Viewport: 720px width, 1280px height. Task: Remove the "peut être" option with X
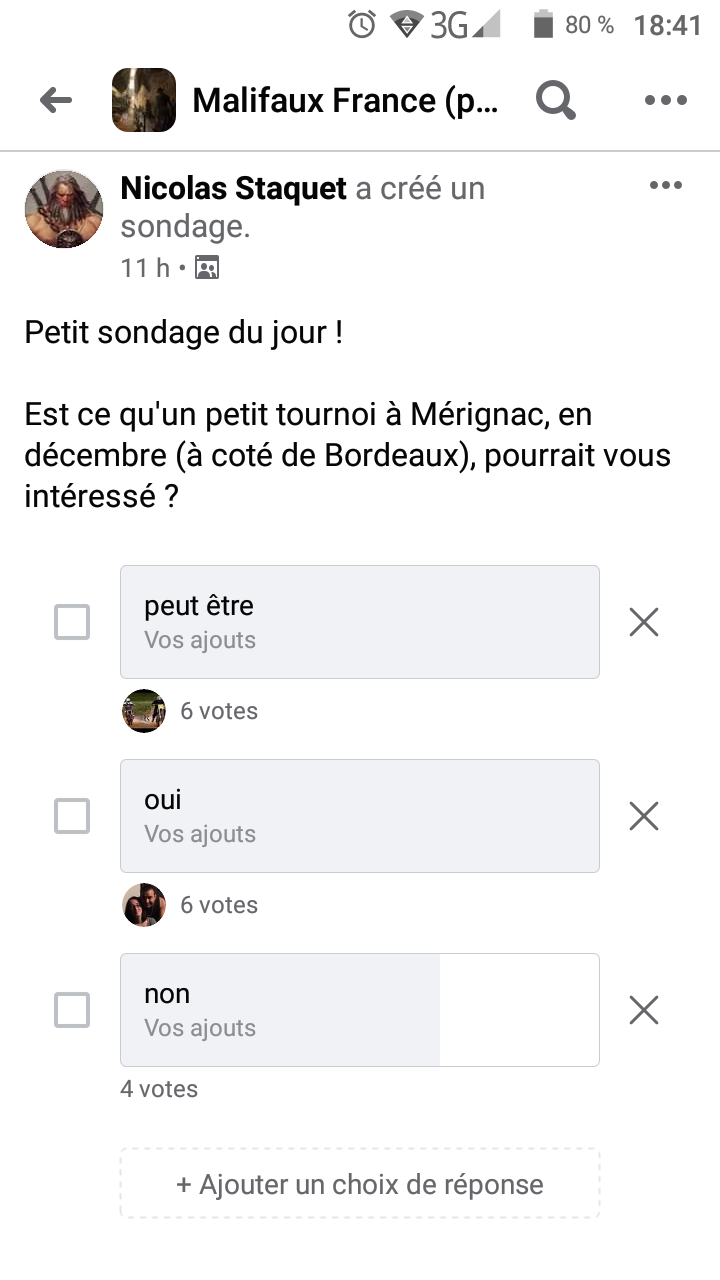(644, 622)
